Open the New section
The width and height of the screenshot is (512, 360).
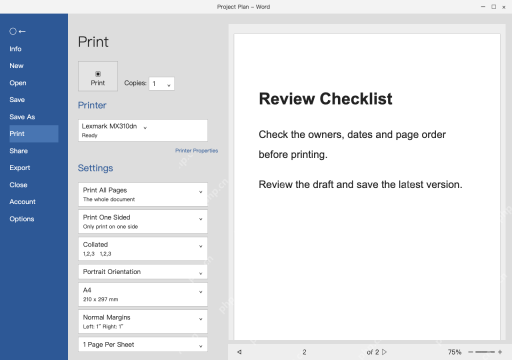click(x=16, y=66)
